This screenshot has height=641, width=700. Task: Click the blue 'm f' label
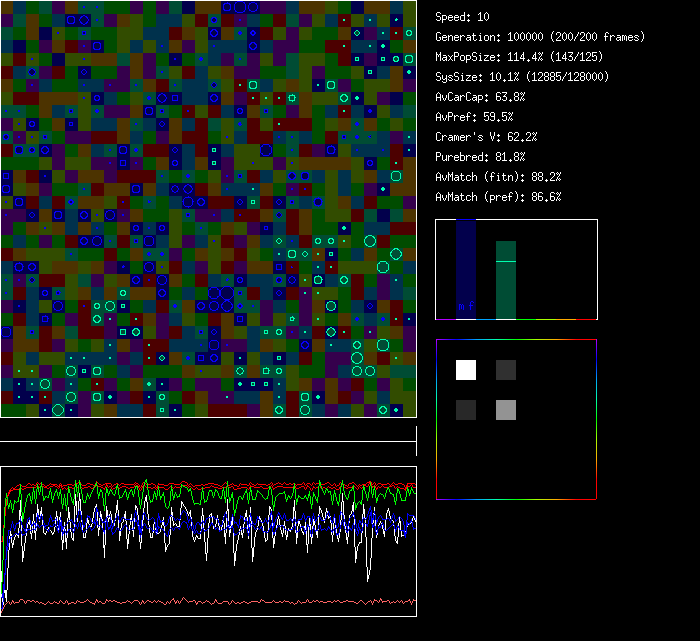pyautogui.click(x=466, y=306)
